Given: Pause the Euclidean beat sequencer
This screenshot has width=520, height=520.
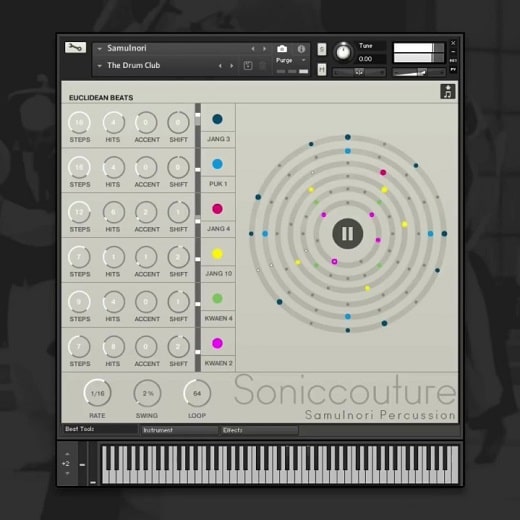Looking at the screenshot, I should click(348, 234).
